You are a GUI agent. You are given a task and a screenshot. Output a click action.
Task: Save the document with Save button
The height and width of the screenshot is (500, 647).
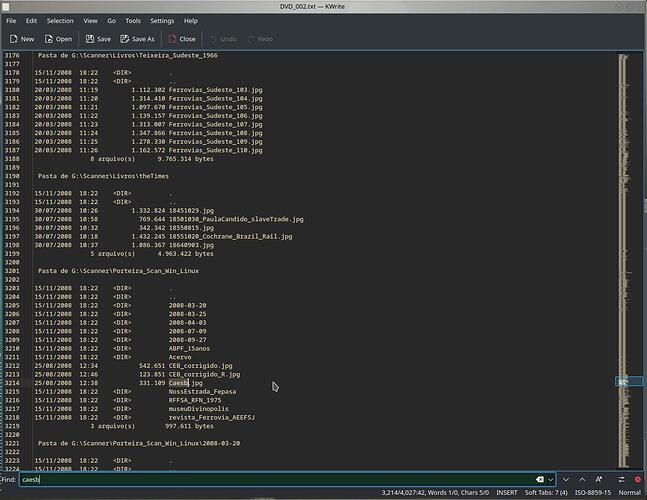(98, 39)
